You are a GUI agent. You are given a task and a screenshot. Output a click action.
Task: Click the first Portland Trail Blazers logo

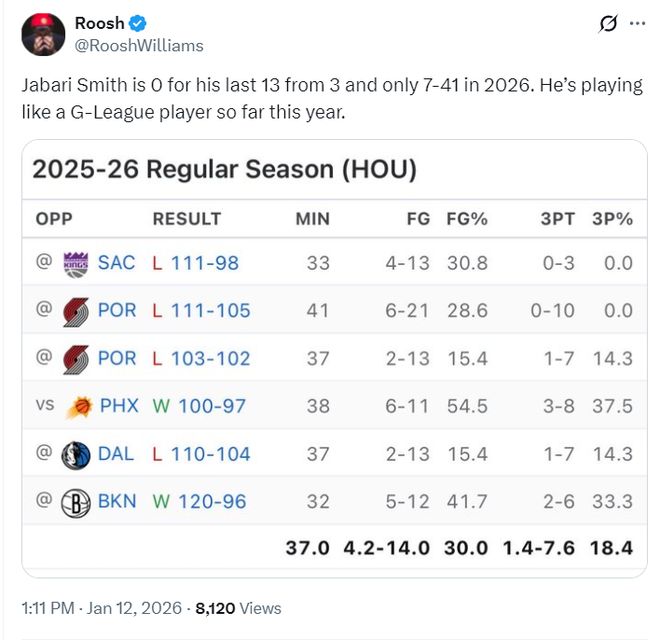(x=76, y=311)
